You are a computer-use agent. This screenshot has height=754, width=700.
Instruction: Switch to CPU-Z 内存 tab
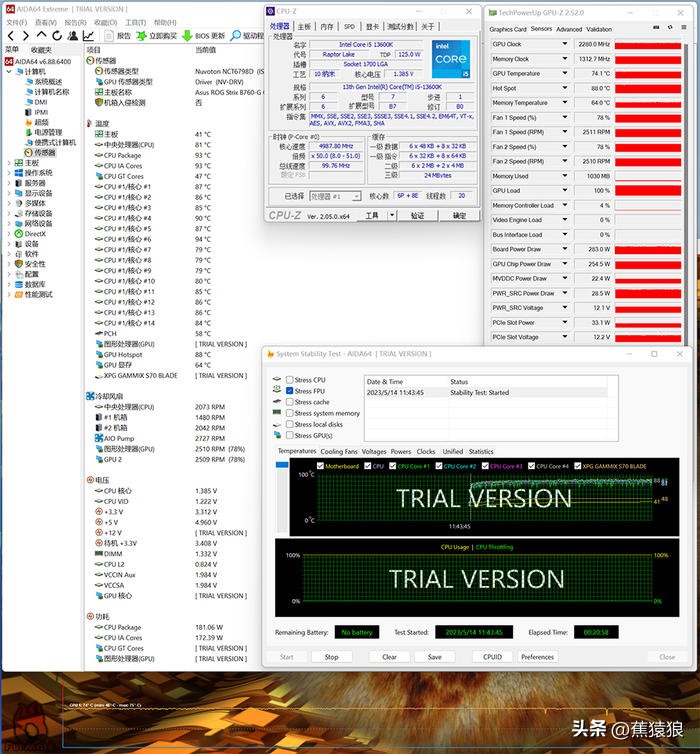pos(327,27)
